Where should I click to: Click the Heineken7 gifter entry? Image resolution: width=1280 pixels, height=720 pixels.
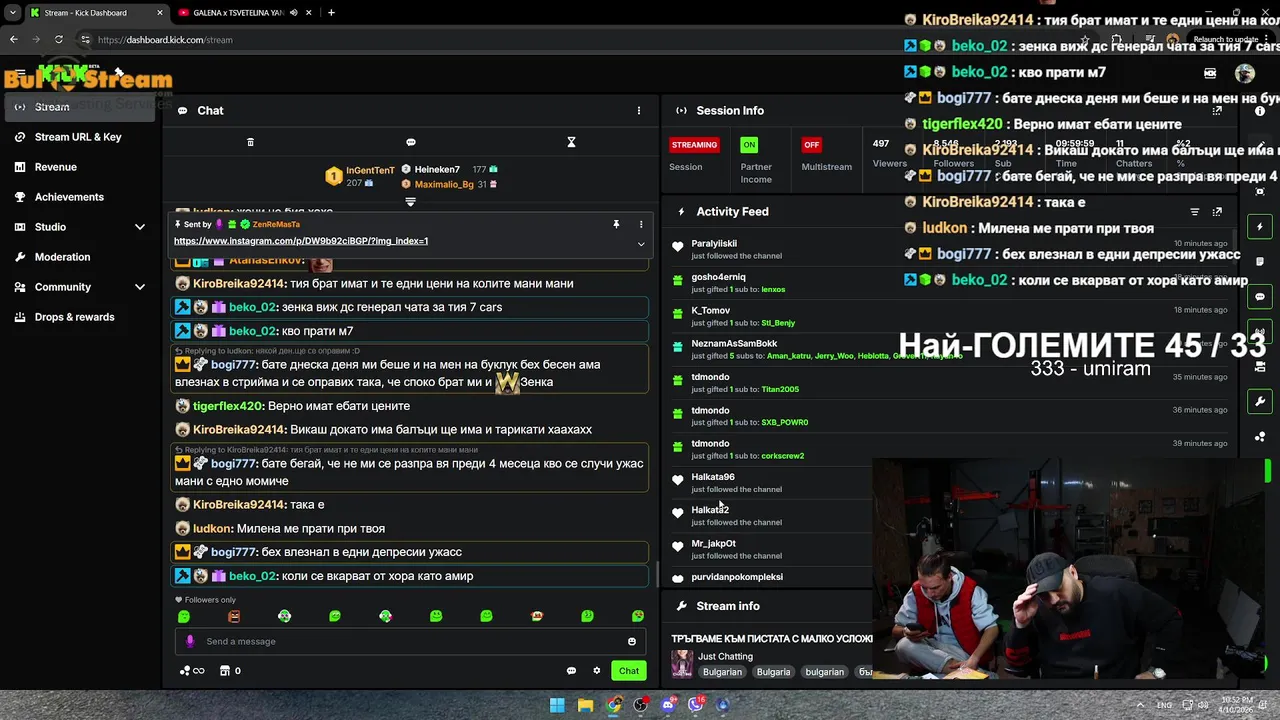(x=437, y=170)
